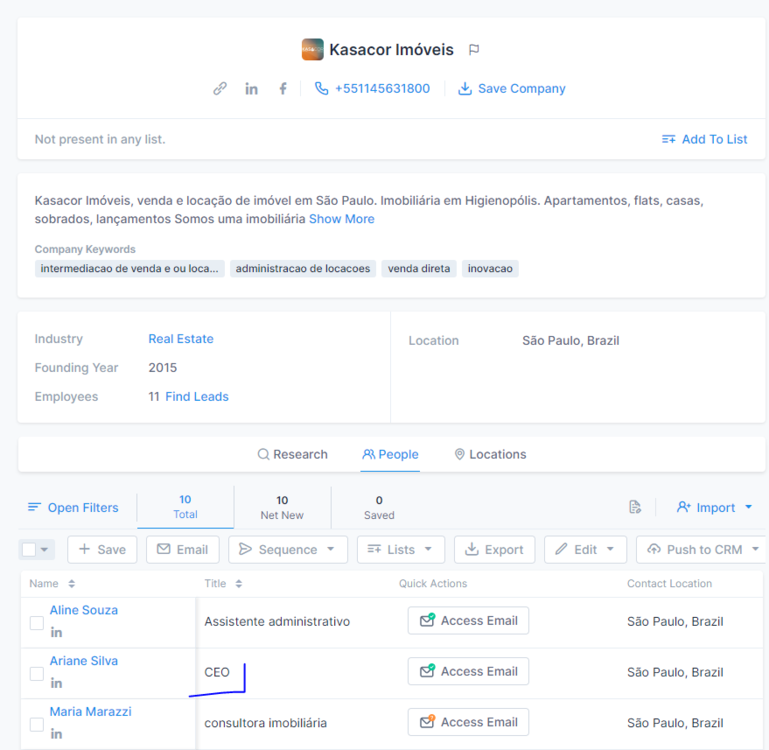Screen dimensions: 769x750
Task: Click Save Company
Action: point(512,89)
